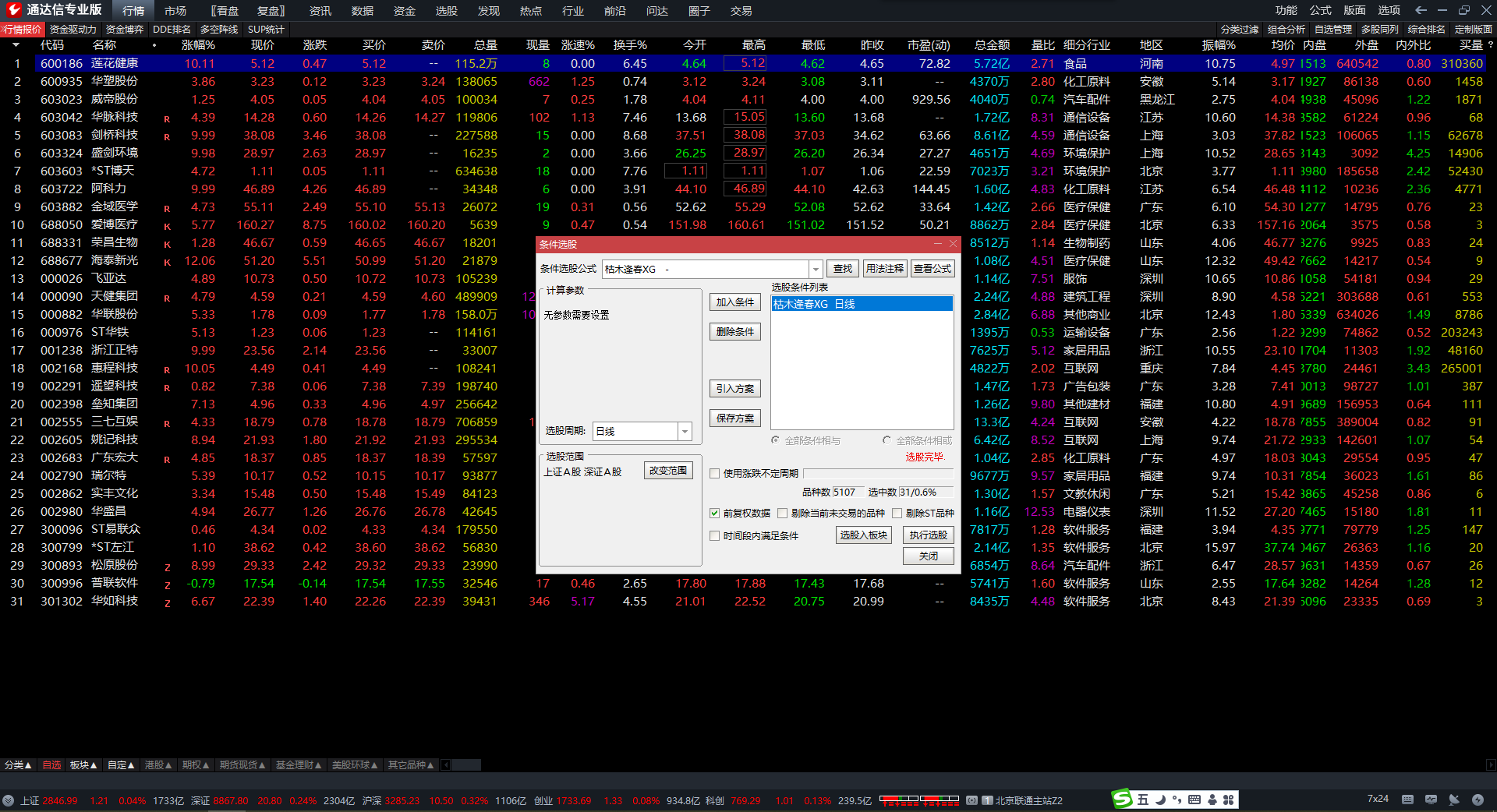Open the 公式 menu
This screenshot has width=1497, height=812.
point(1321,10)
